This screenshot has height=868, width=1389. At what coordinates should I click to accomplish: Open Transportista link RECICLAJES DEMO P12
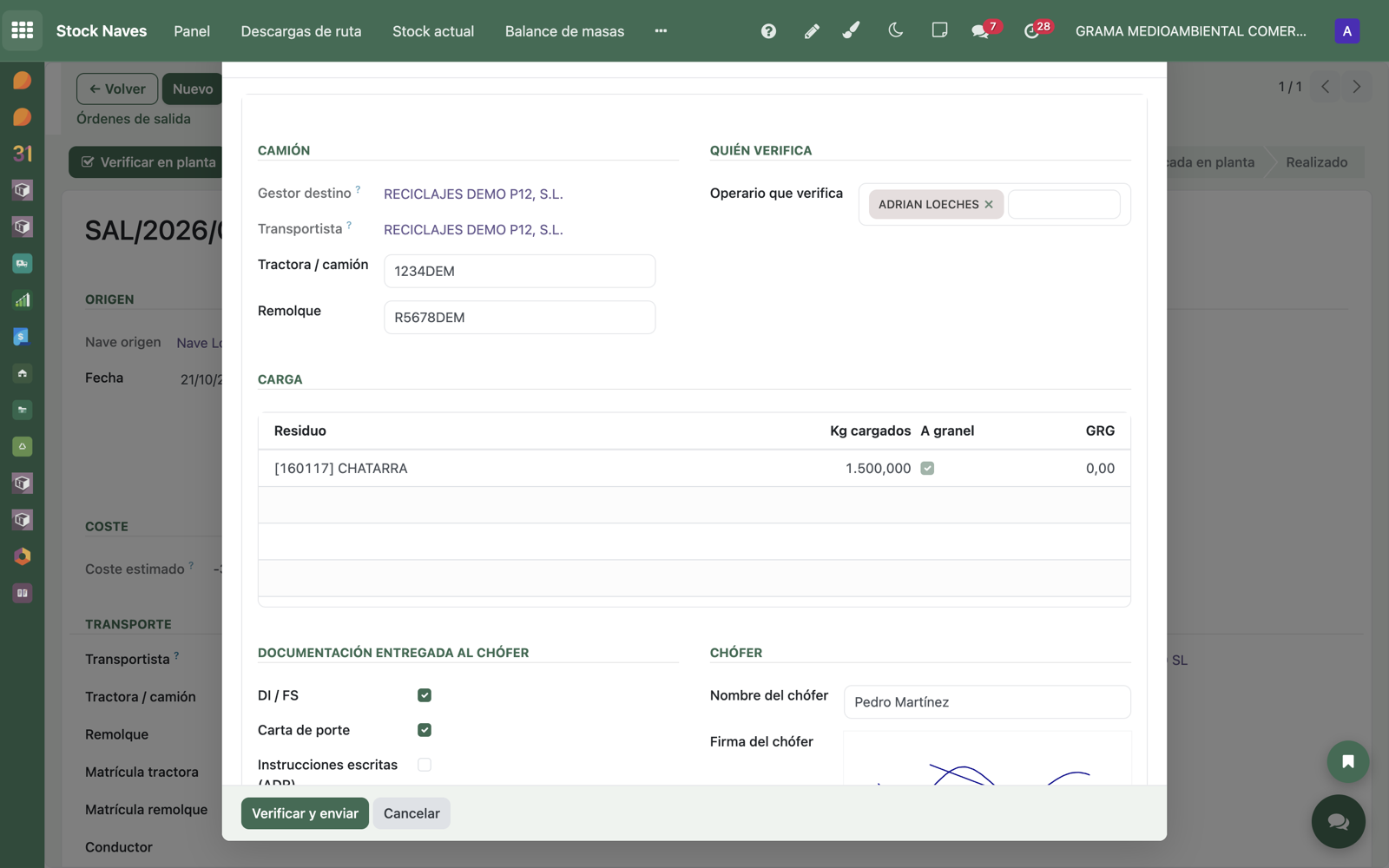click(x=473, y=230)
